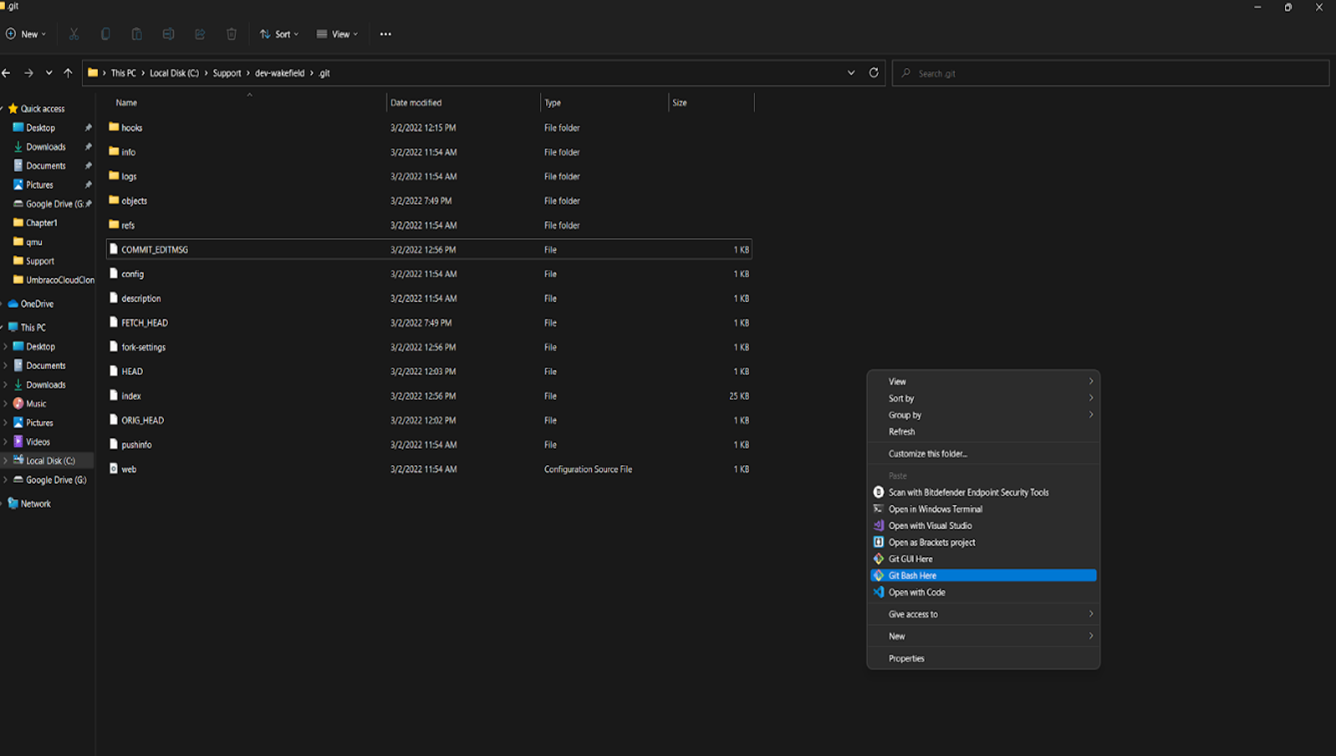Screen dimensions: 1336x756
Task: Open the New dropdown in toolbar
Action: 26,34
